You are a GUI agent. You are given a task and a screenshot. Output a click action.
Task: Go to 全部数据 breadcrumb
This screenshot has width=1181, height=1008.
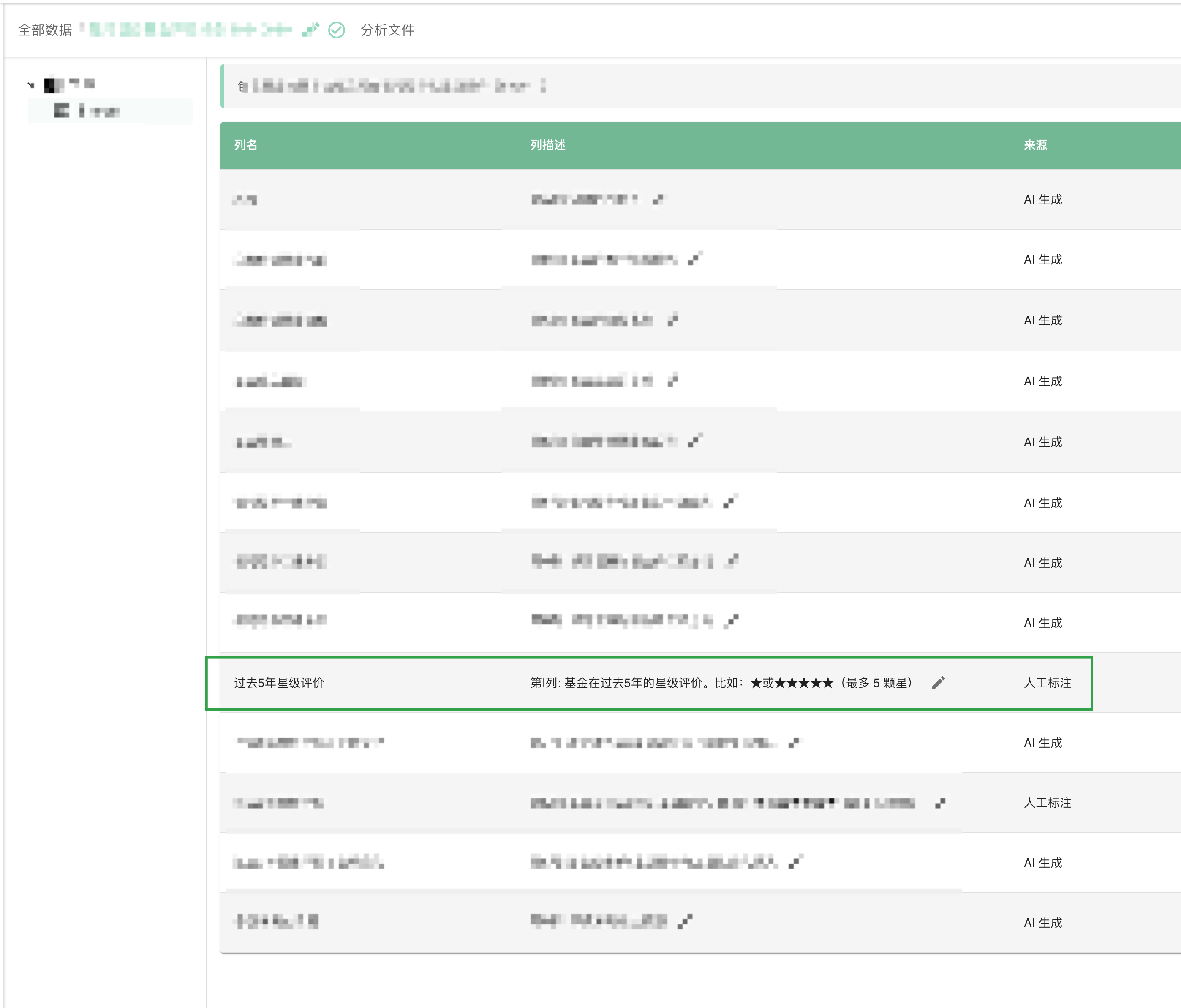pos(45,30)
